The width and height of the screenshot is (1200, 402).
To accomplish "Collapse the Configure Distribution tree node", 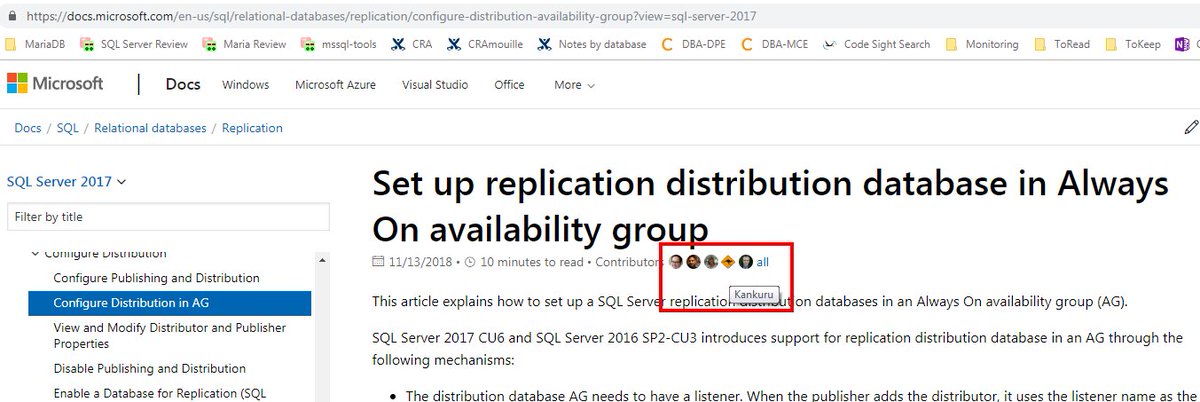I will (35, 254).
